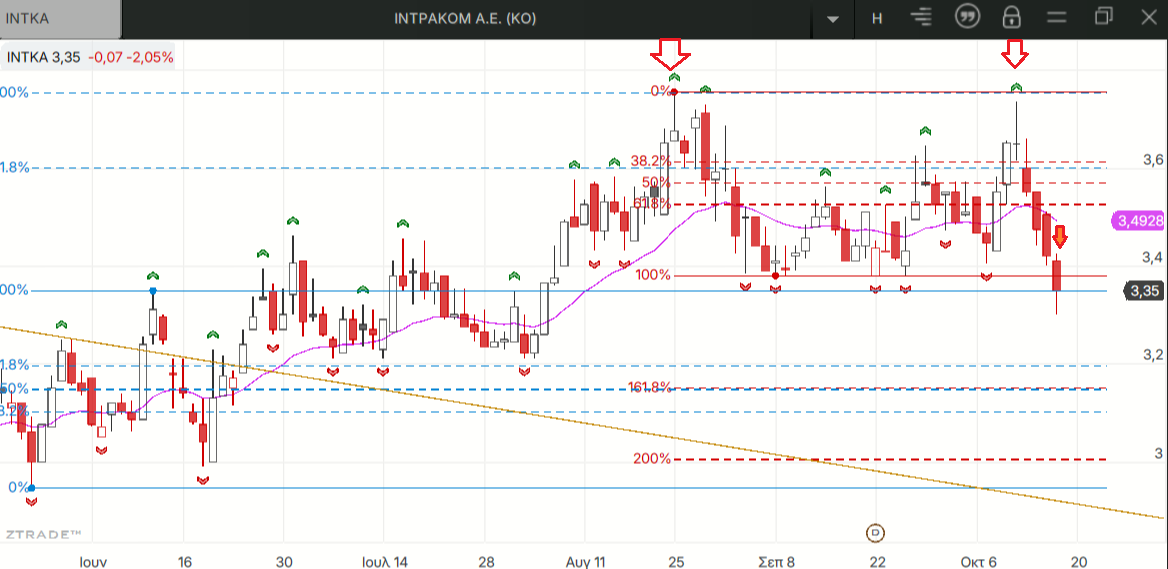Screen dimensions: 1168x569
Task: Select the INTKA symbol tab
Action: click(x=60, y=18)
